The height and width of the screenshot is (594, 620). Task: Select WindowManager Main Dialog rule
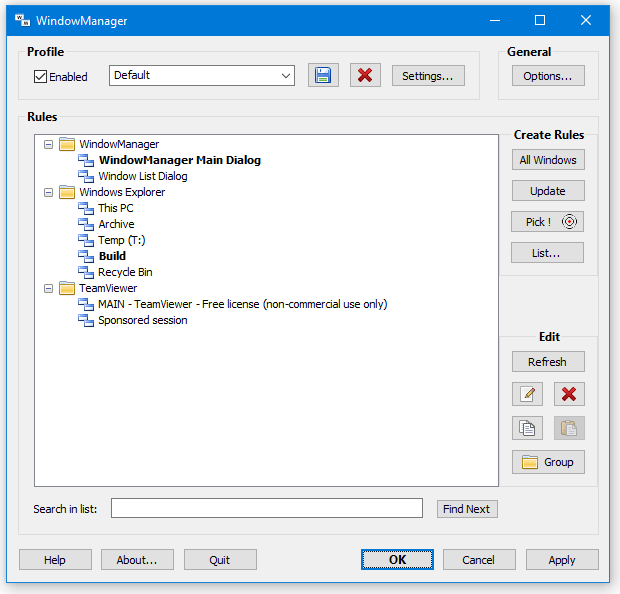(179, 160)
